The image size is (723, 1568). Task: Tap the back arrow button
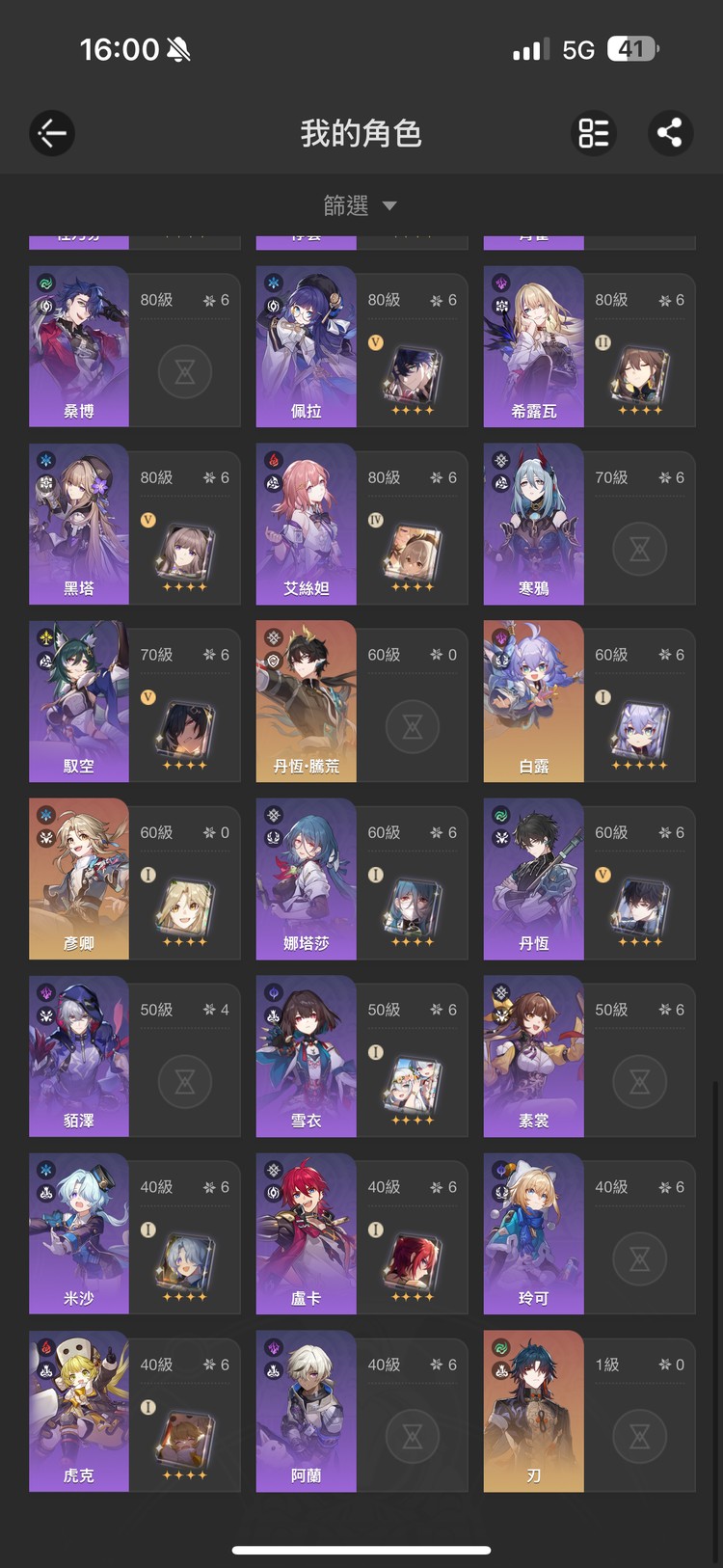click(x=52, y=133)
